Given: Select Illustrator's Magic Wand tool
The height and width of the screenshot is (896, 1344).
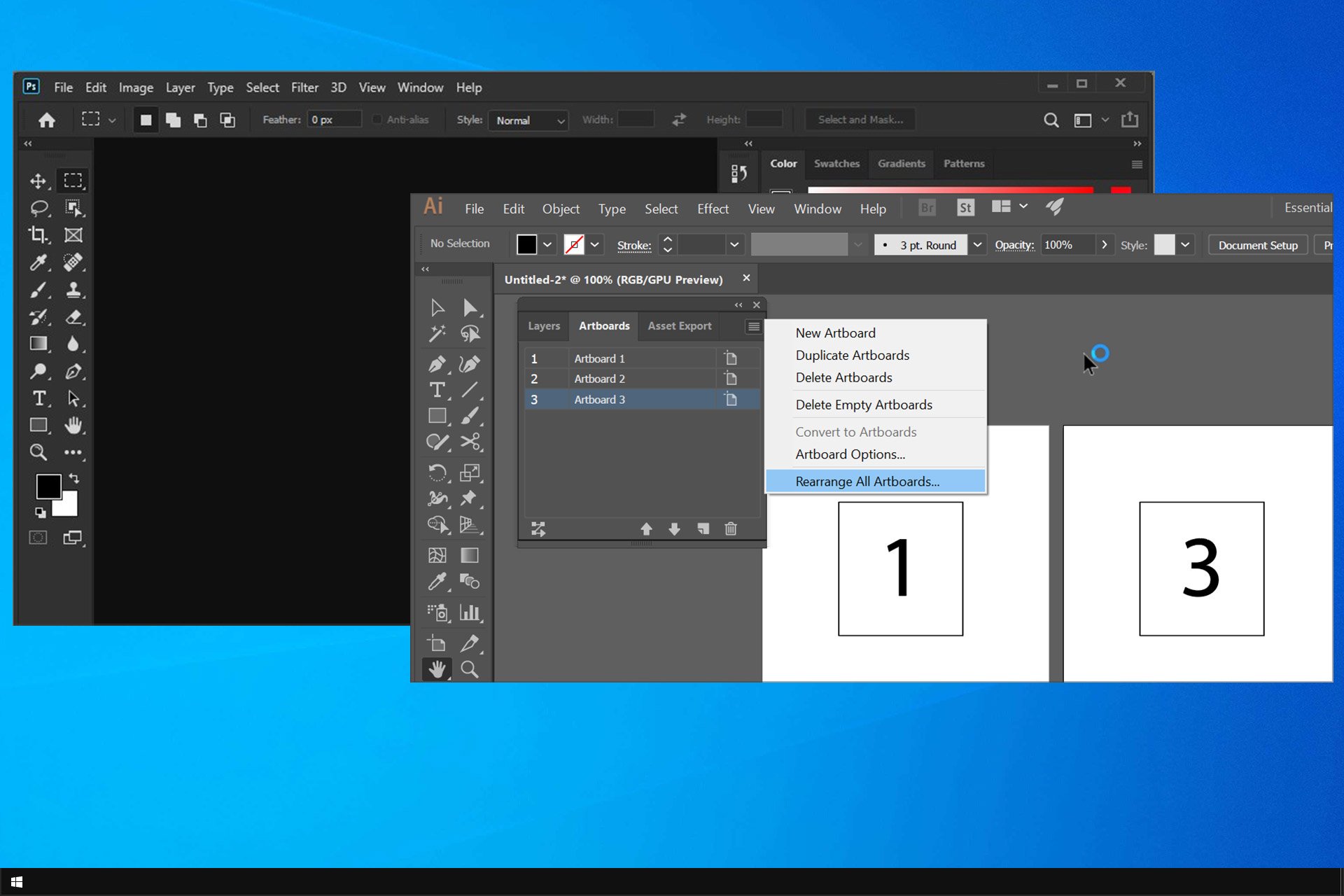Looking at the screenshot, I should [437, 334].
